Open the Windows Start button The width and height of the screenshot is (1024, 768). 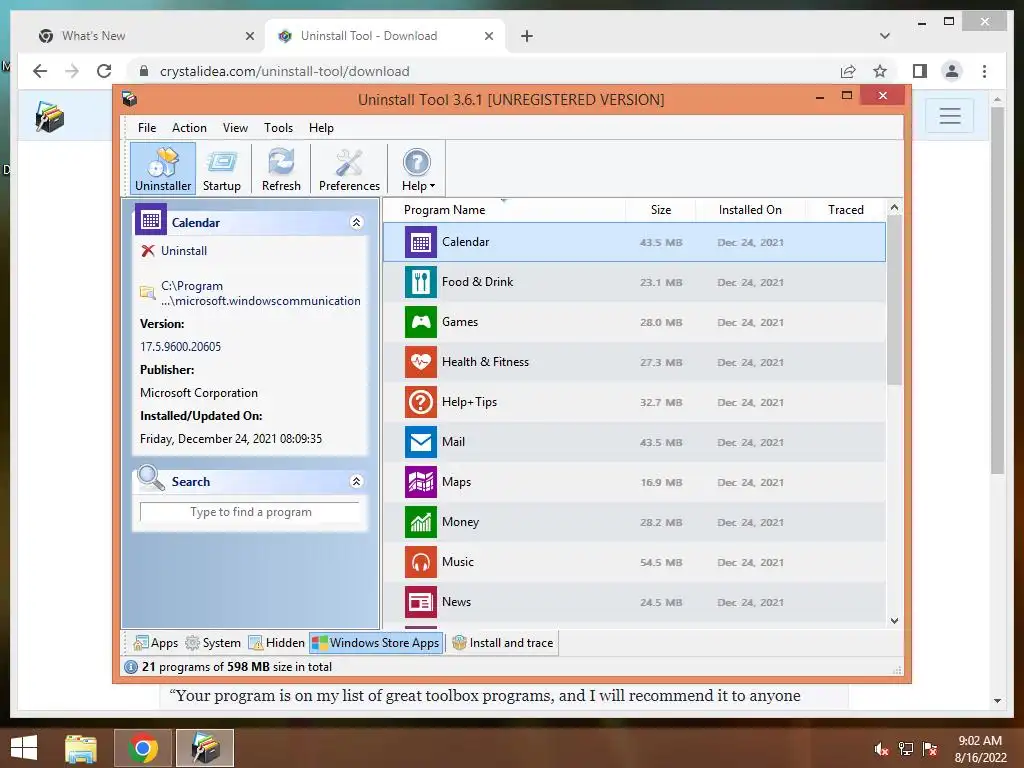pyautogui.click(x=24, y=748)
